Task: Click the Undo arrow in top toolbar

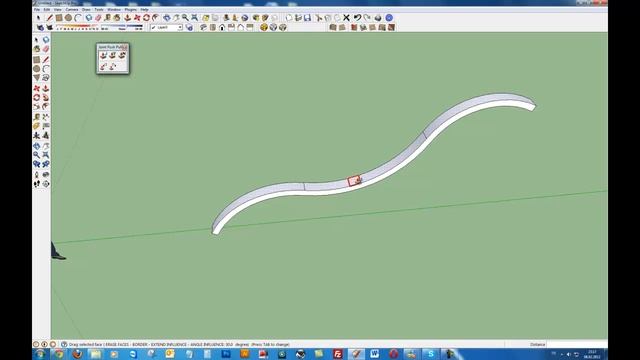Action: [x=357, y=18]
